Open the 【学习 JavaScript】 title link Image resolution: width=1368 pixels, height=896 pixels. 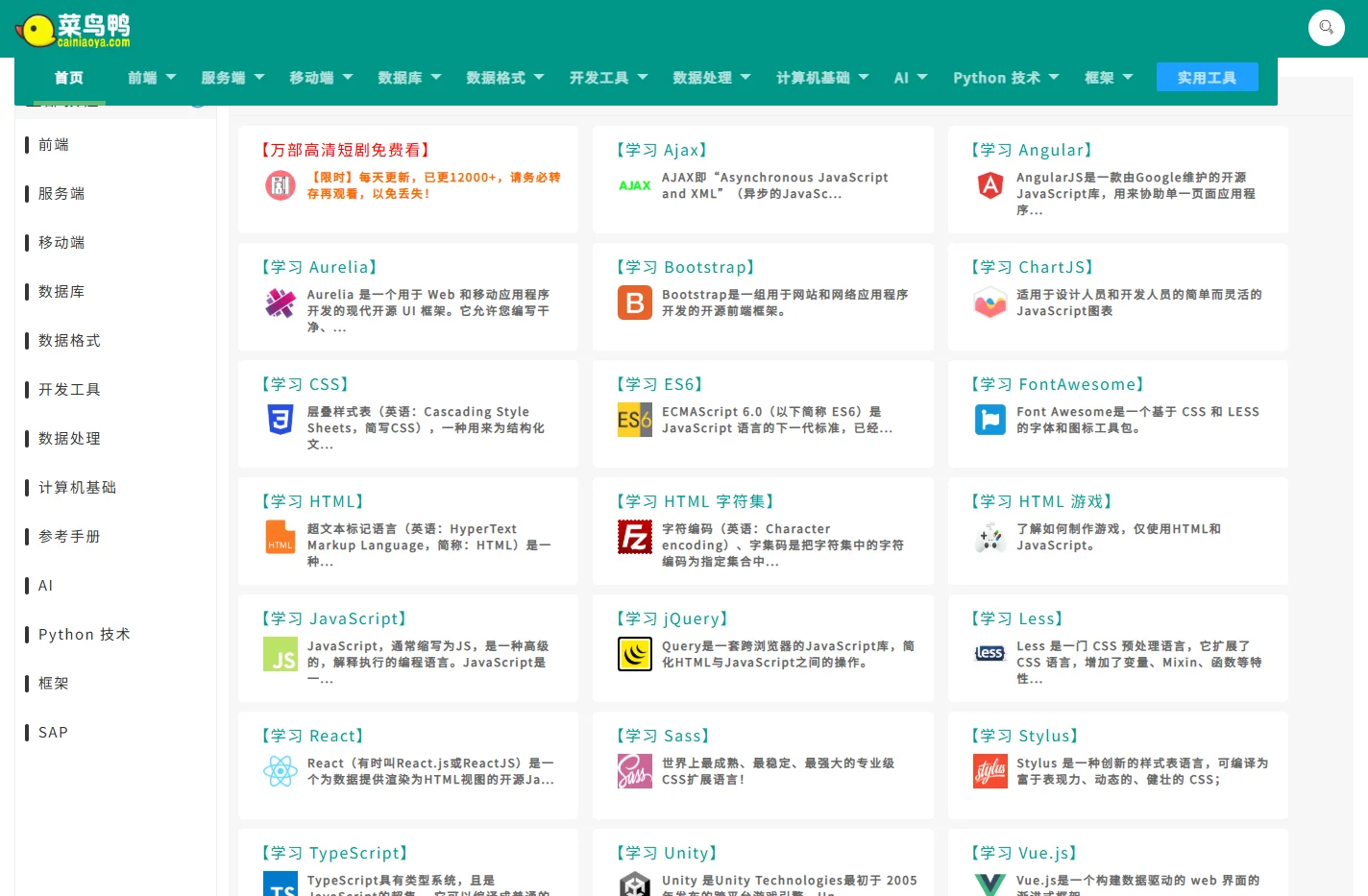pyautogui.click(x=334, y=618)
